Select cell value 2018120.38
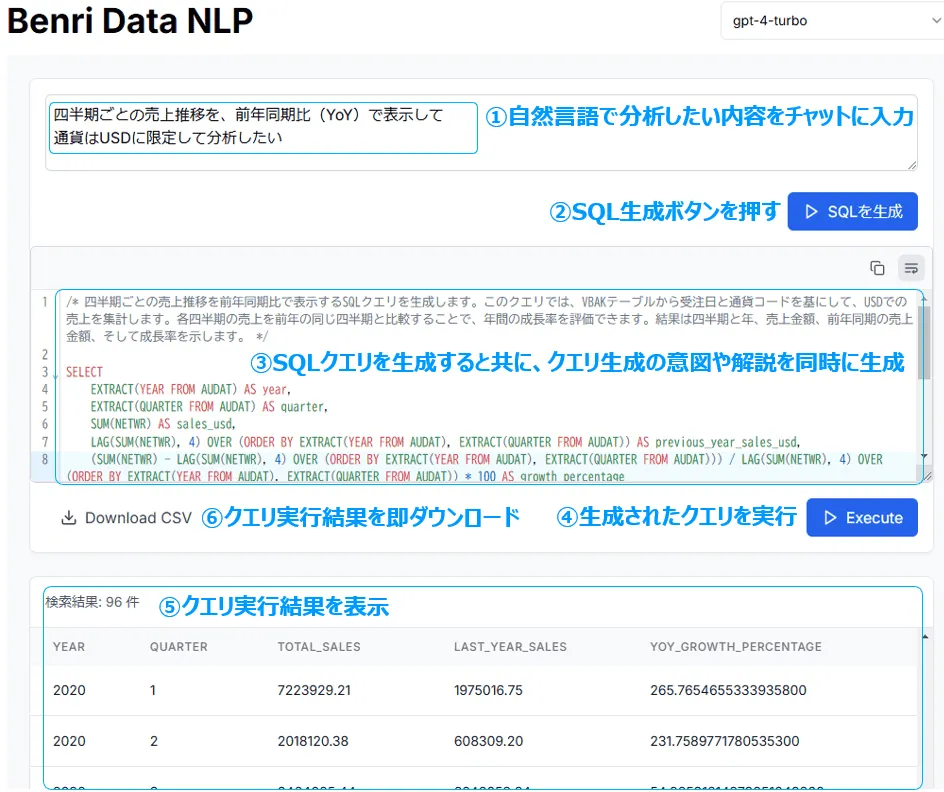Viewport: 944px width, 792px height. point(313,741)
